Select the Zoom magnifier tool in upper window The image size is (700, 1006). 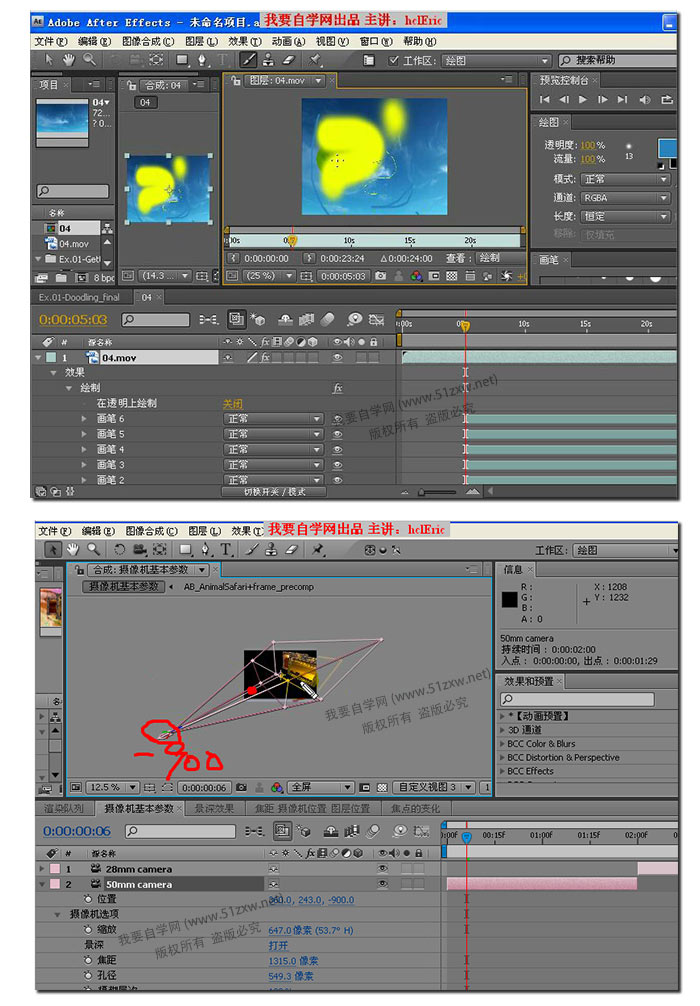pos(89,60)
